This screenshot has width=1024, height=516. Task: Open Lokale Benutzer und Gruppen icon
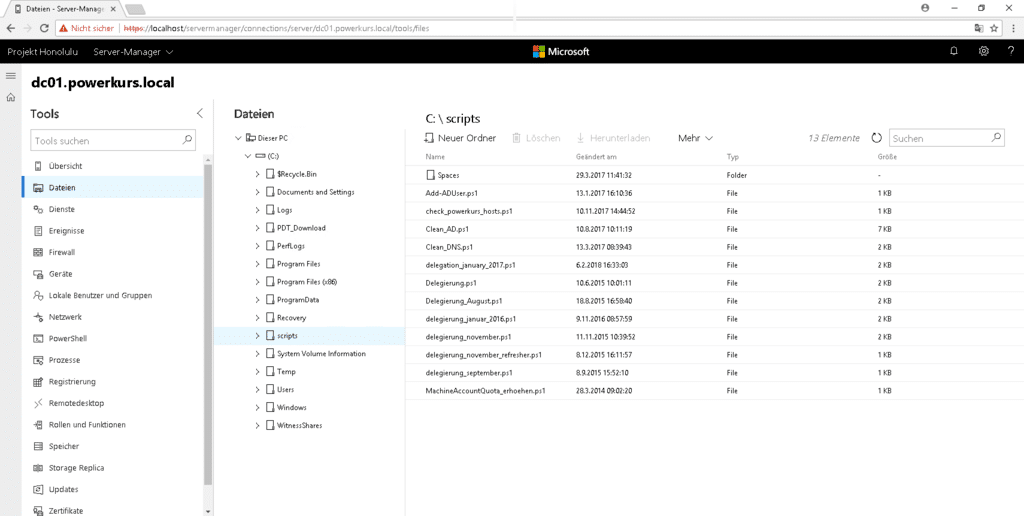tap(38, 295)
